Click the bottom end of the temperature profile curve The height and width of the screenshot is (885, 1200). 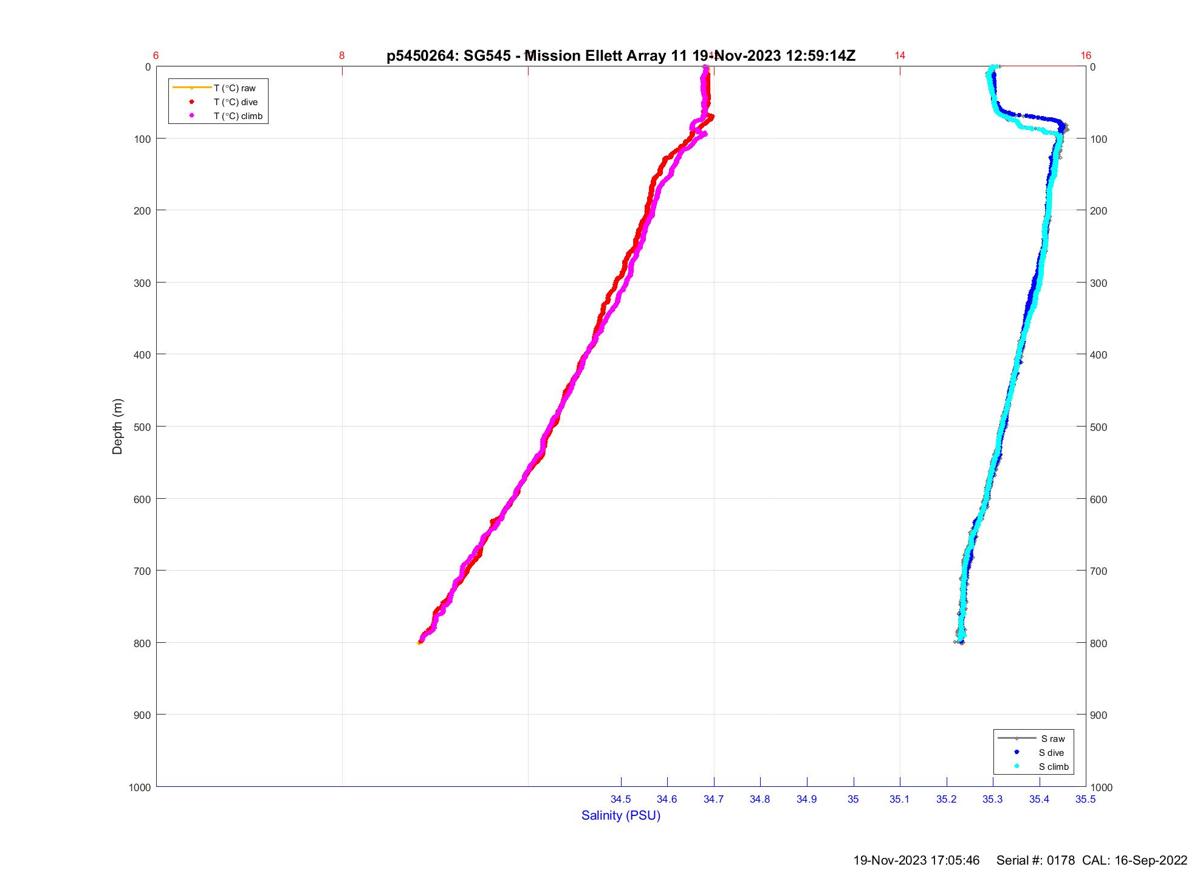(x=420, y=641)
